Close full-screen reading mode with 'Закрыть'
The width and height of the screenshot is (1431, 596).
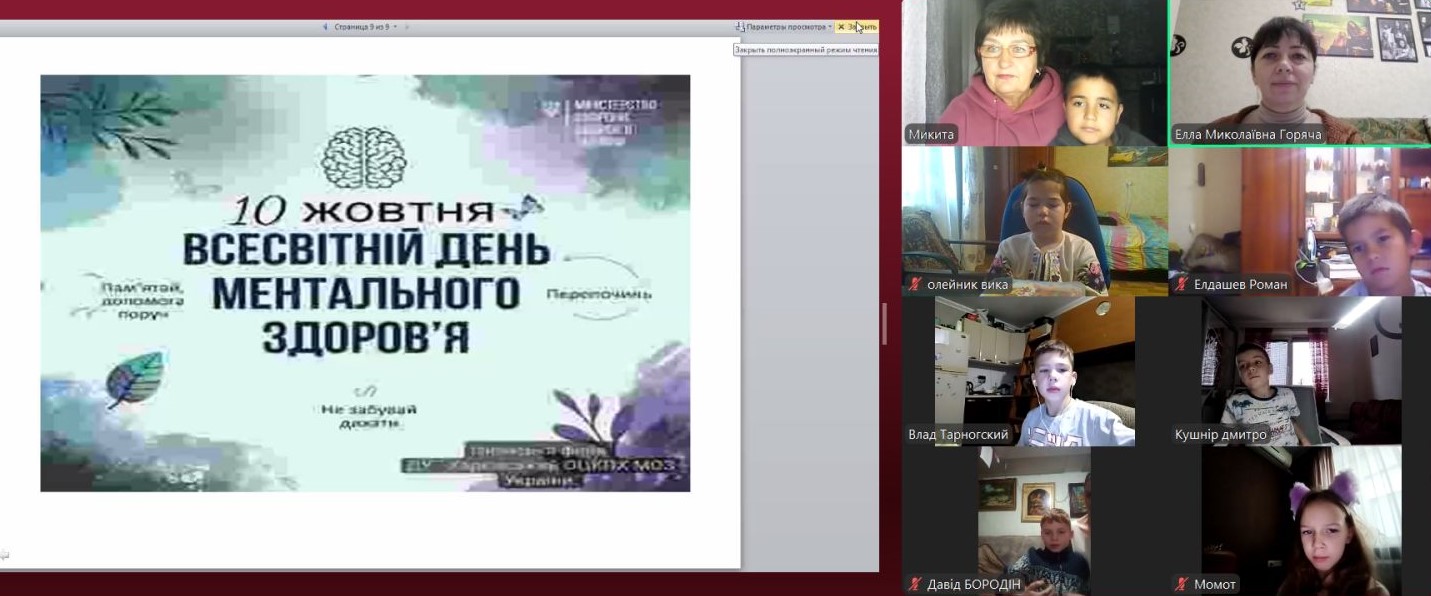pos(857,27)
